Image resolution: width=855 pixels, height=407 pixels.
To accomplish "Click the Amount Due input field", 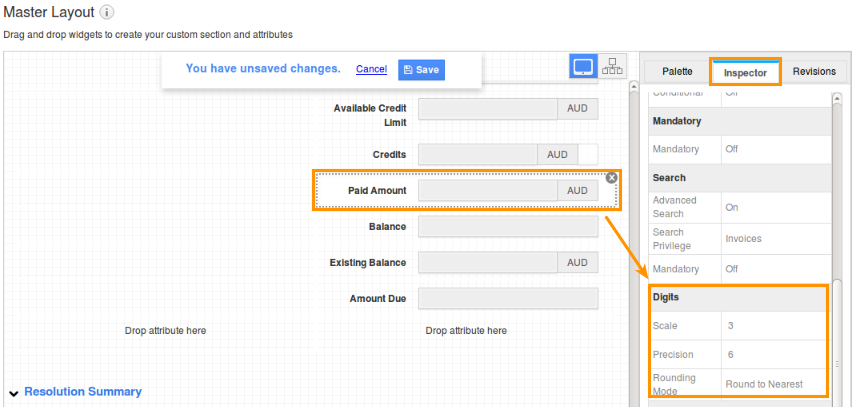I will click(507, 298).
